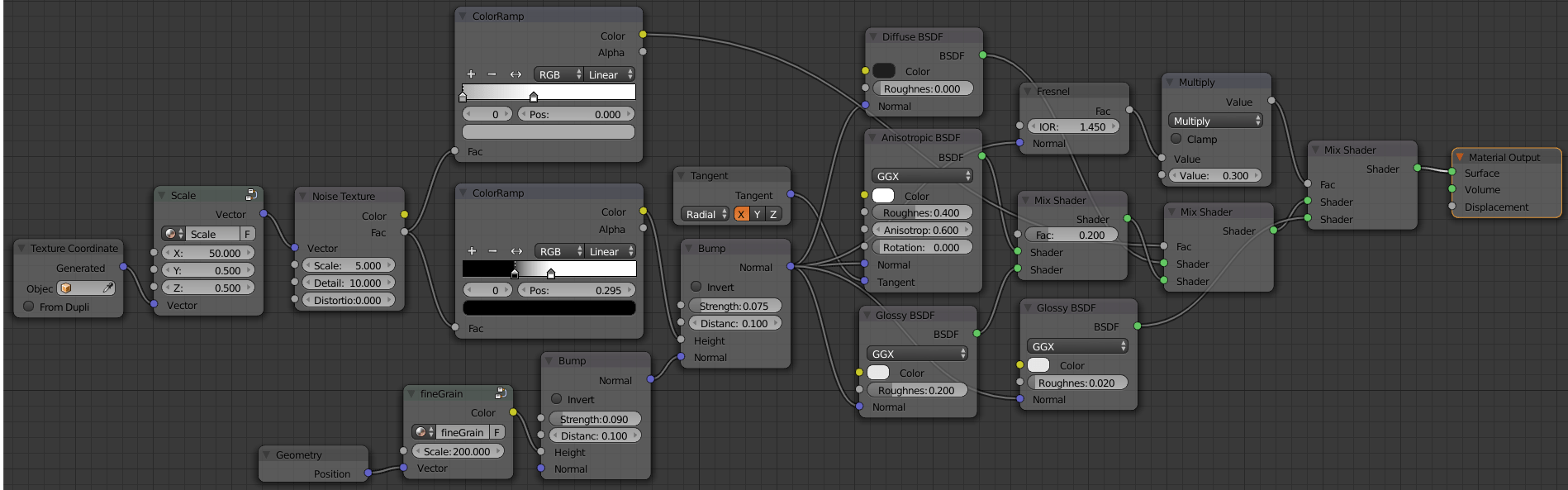Collapse the Material Output node

[x=1460, y=157]
